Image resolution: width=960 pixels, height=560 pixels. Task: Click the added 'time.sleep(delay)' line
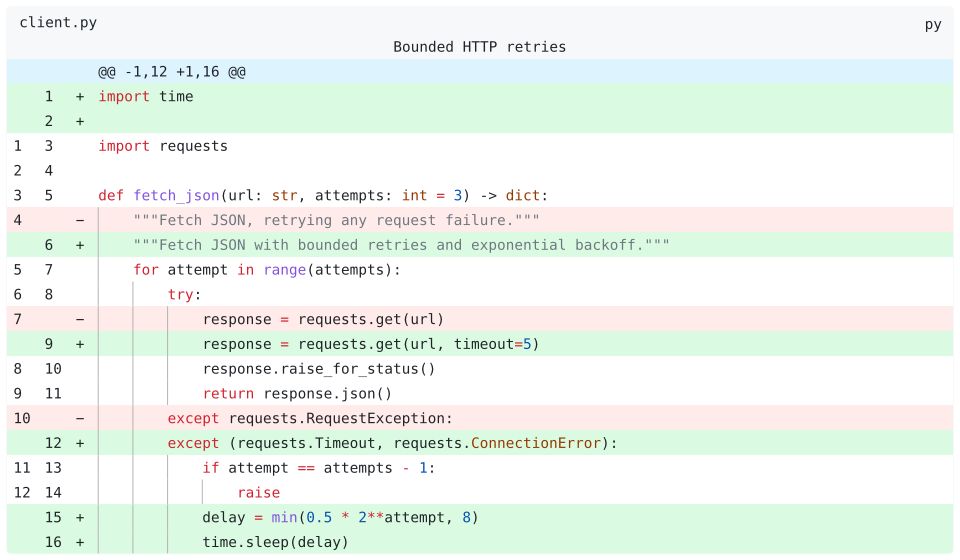tap(480, 542)
